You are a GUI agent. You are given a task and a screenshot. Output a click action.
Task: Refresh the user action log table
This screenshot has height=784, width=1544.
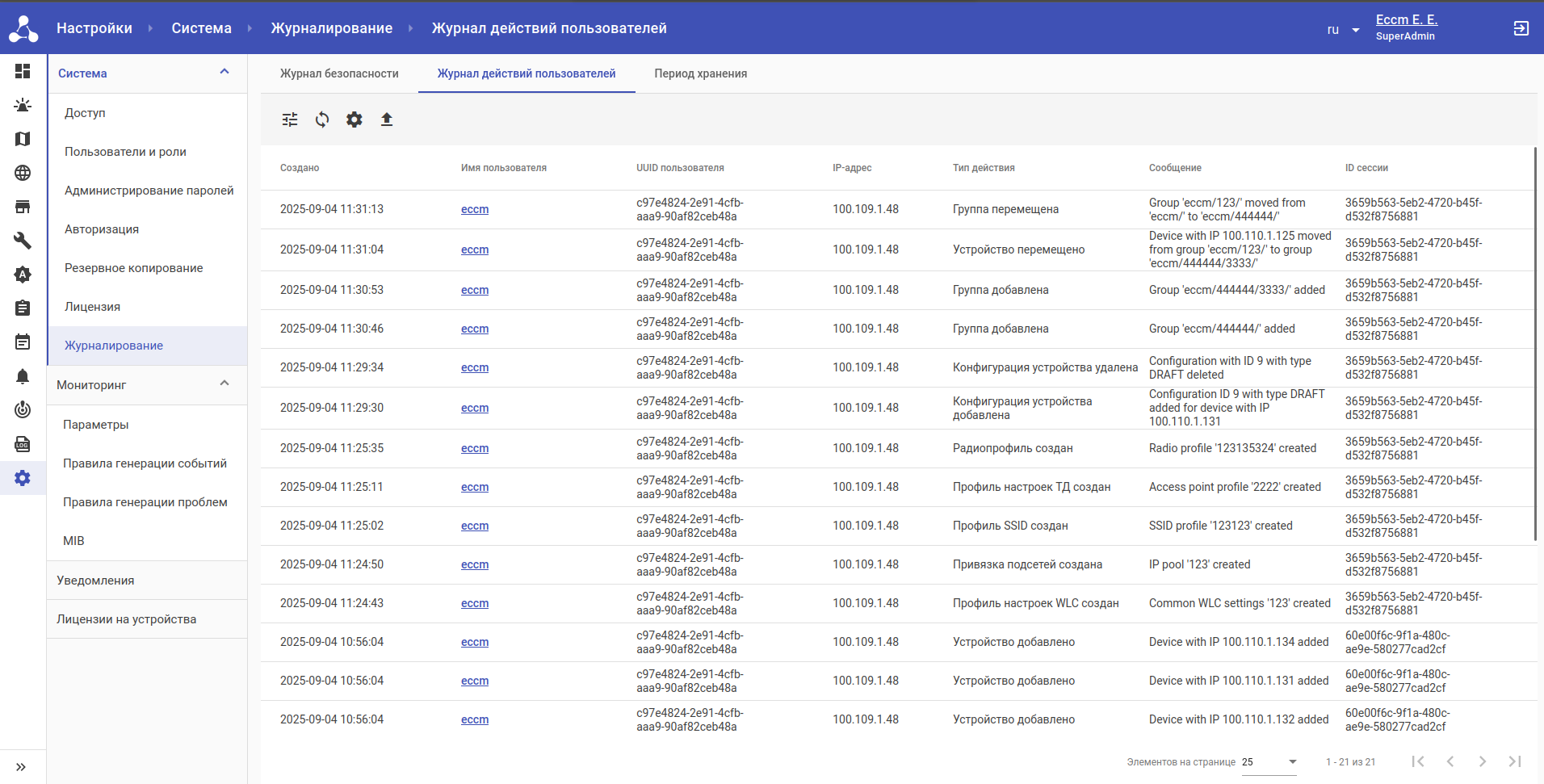(322, 119)
